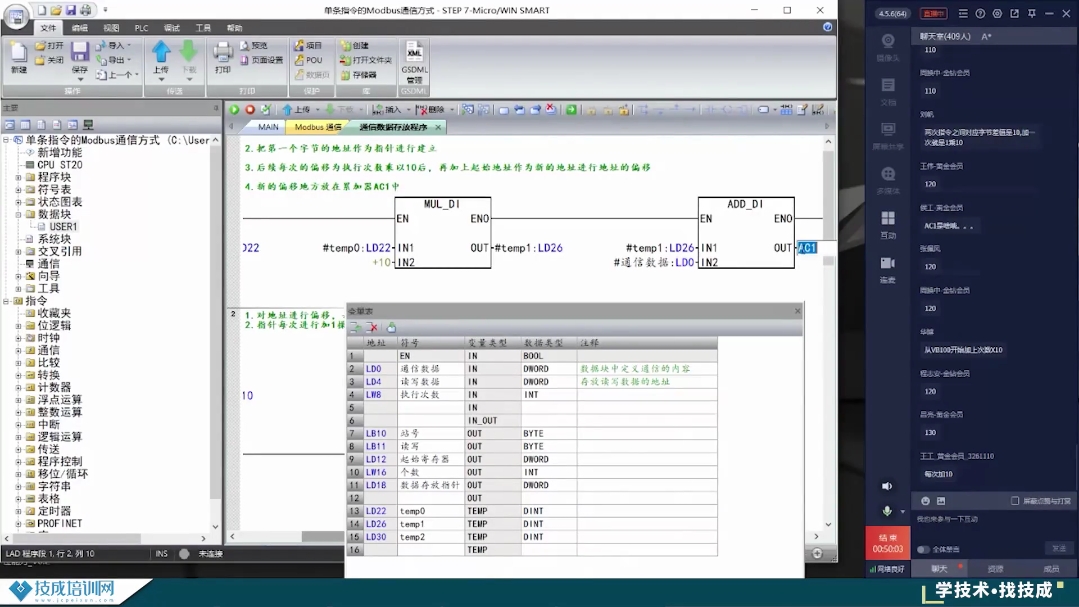Viewport: 1079px width, 607px height.
Task: Expand the 状态图表 tree node
Action: [19, 202]
